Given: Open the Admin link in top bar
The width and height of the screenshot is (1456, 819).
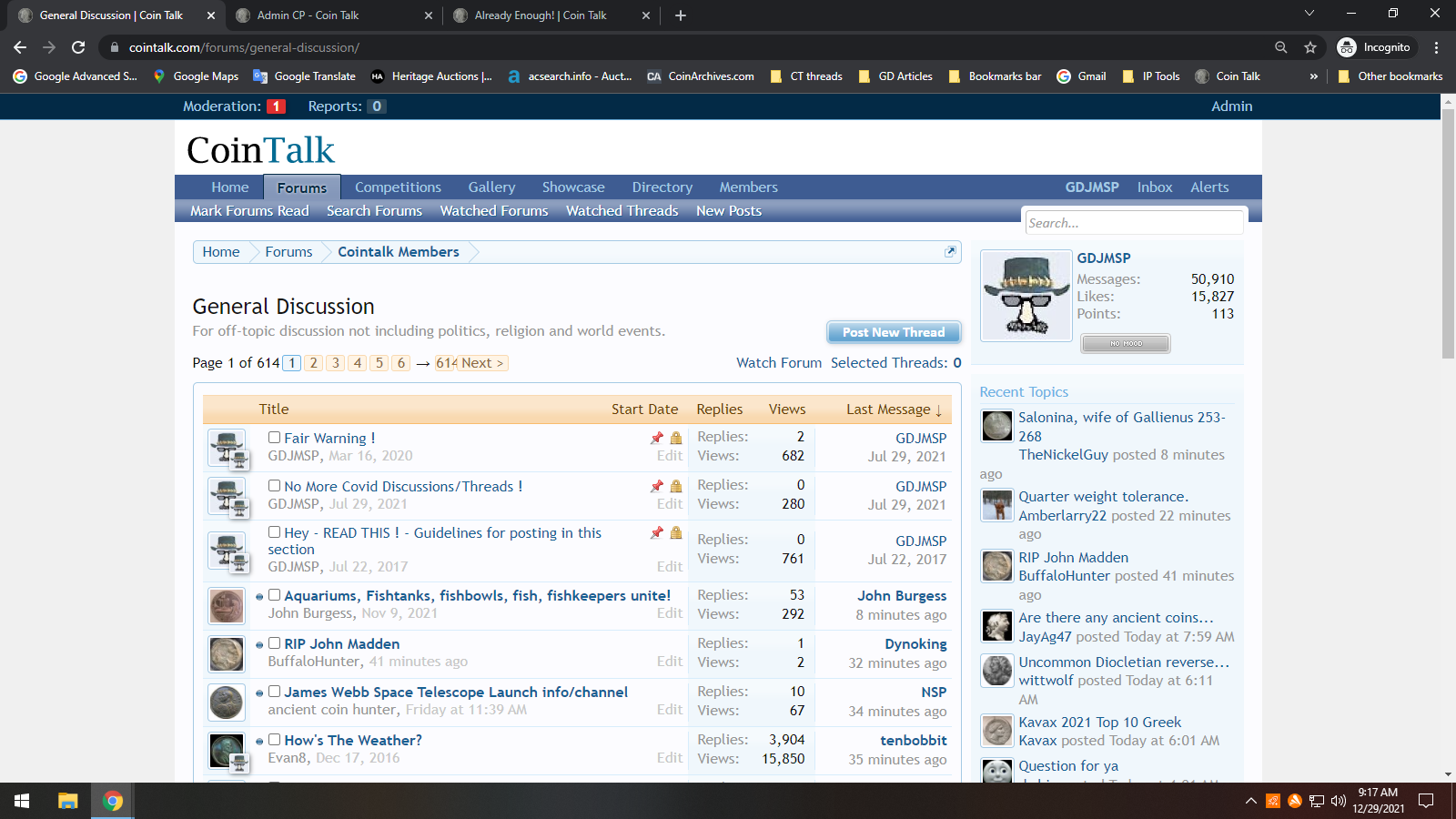Looking at the screenshot, I should click(x=1231, y=106).
